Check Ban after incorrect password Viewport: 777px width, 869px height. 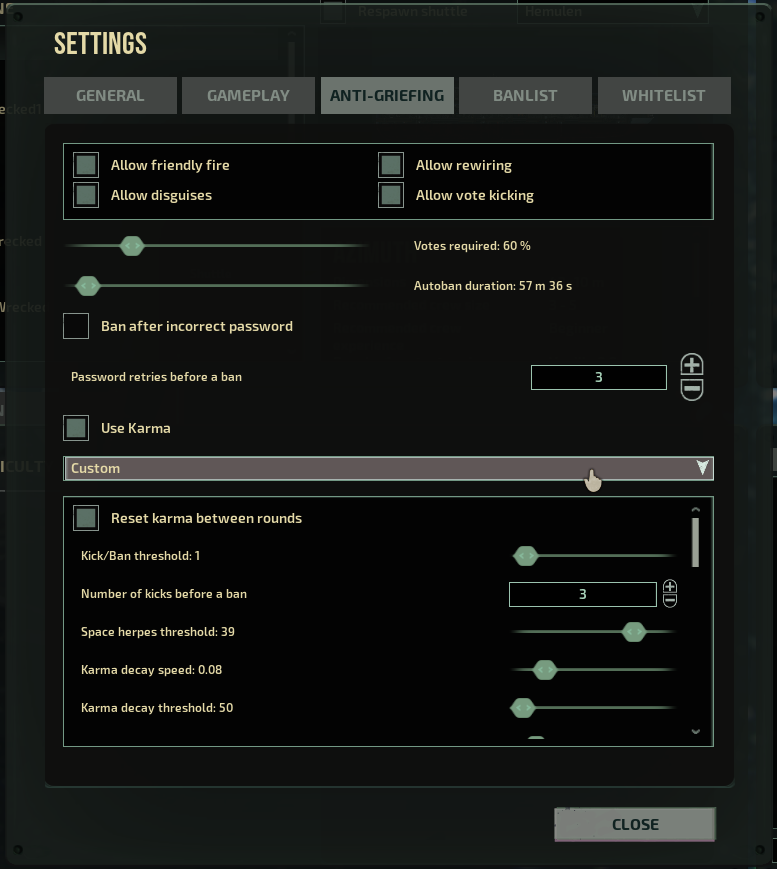(77, 326)
